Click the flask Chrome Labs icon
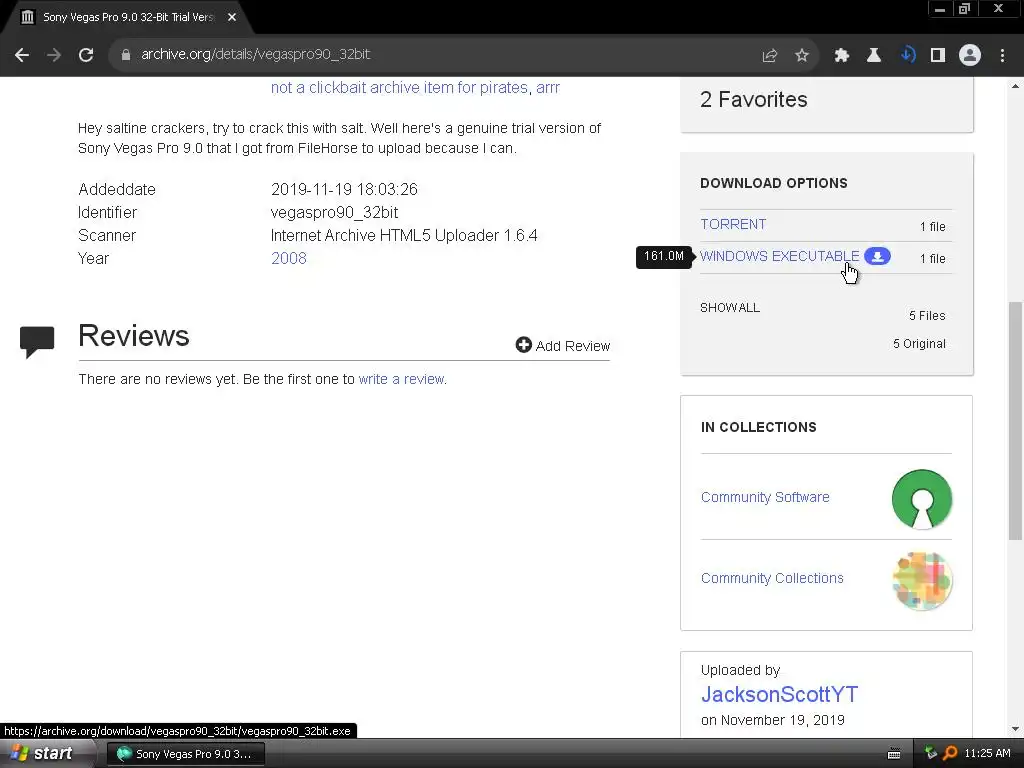This screenshot has height=768, width=1024. click(x=874, y=56)
